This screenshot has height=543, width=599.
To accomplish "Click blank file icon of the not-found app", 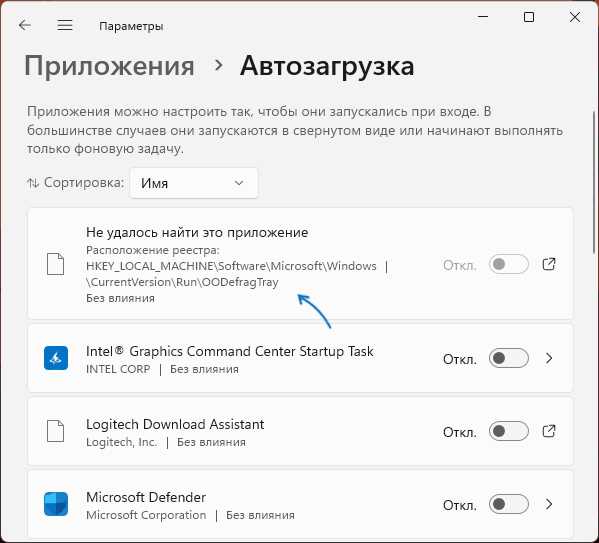I will coord(55,264).
